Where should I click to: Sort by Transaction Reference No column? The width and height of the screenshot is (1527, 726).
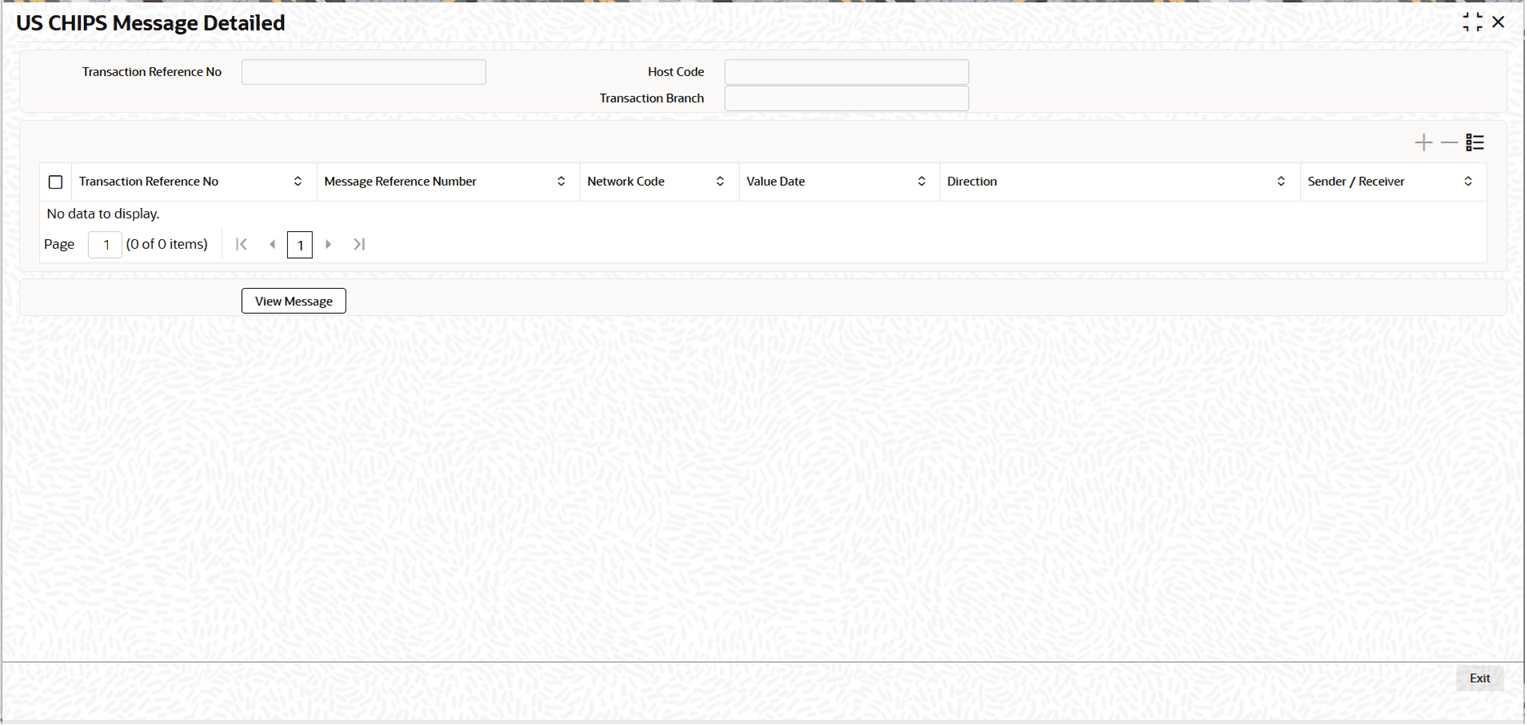coord(297,182)
